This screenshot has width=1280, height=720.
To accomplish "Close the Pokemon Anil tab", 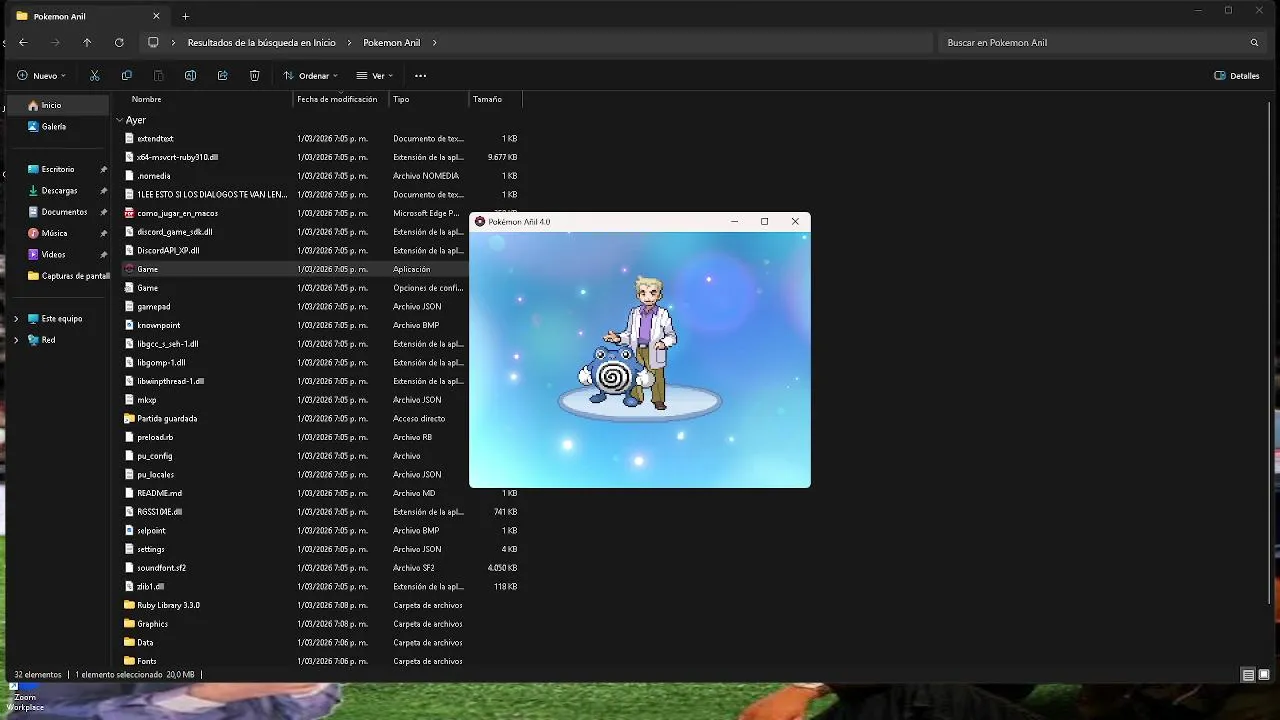I will point(156,16).
